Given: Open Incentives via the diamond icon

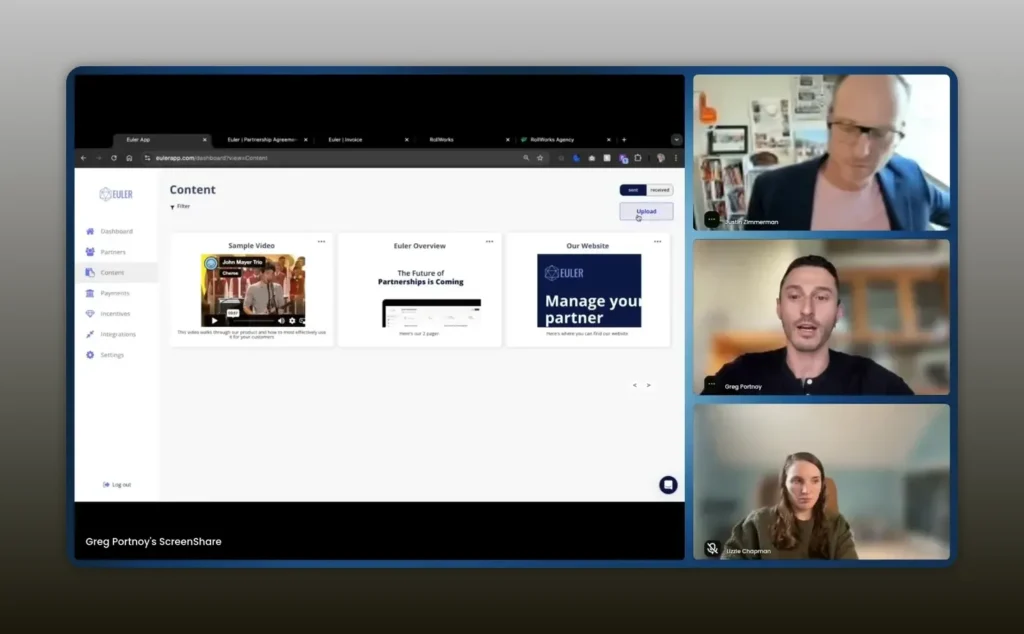Looking at the screenshot, I should (90, 314).
